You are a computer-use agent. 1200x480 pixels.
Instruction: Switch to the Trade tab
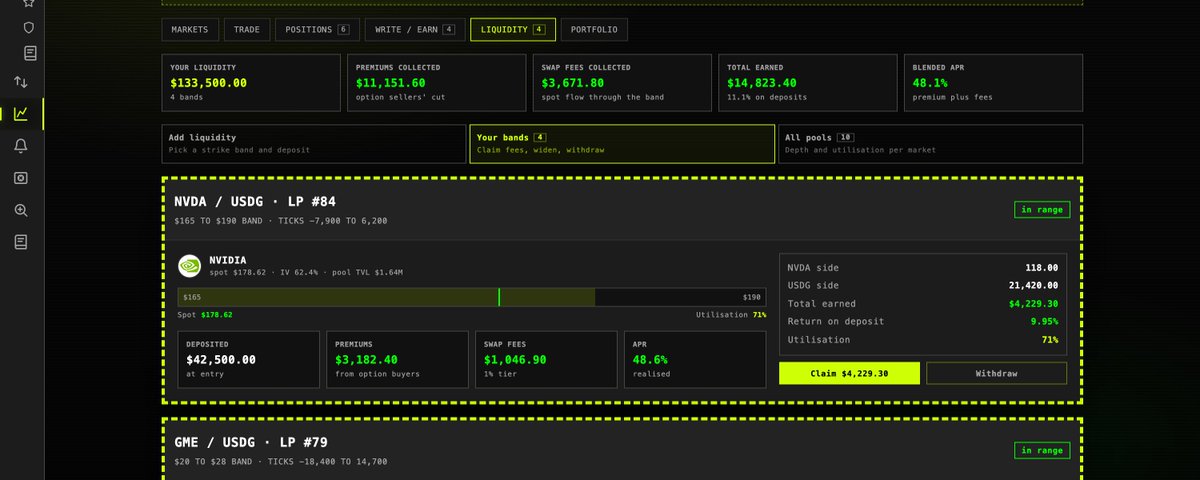[246, 30]
